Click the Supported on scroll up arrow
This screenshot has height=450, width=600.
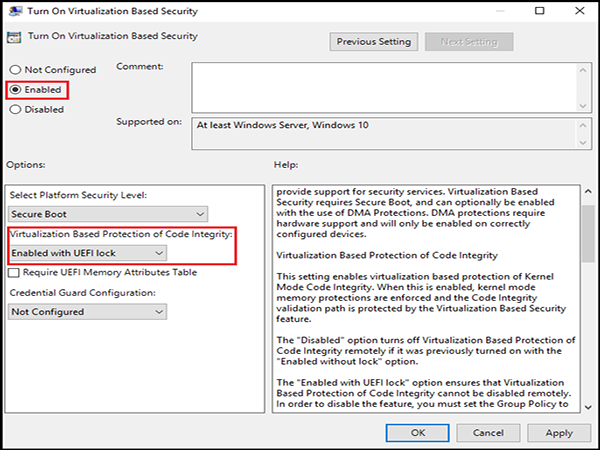coord(583,125)
